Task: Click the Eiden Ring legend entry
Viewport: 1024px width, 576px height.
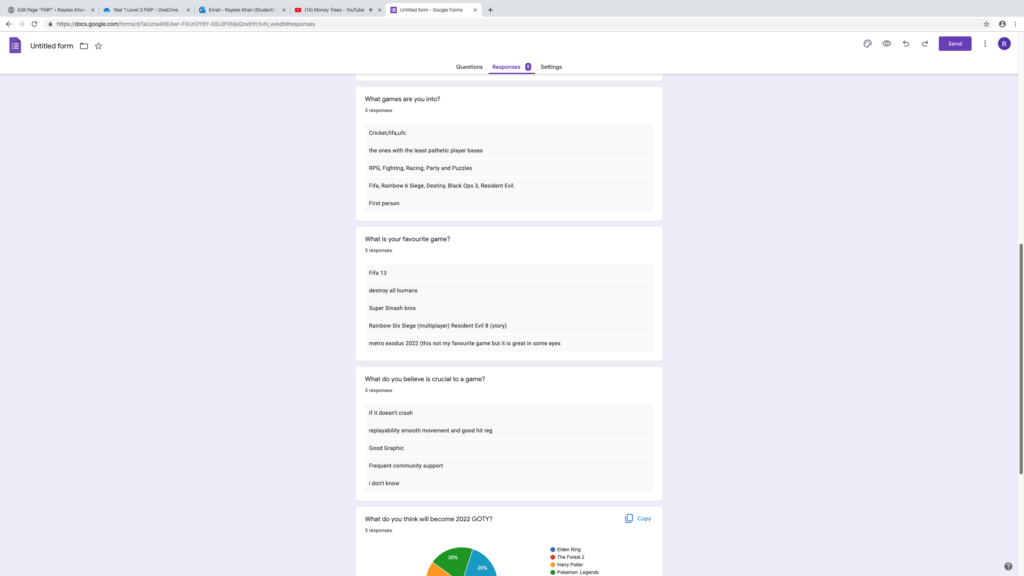Action: [x=566, y=550]
